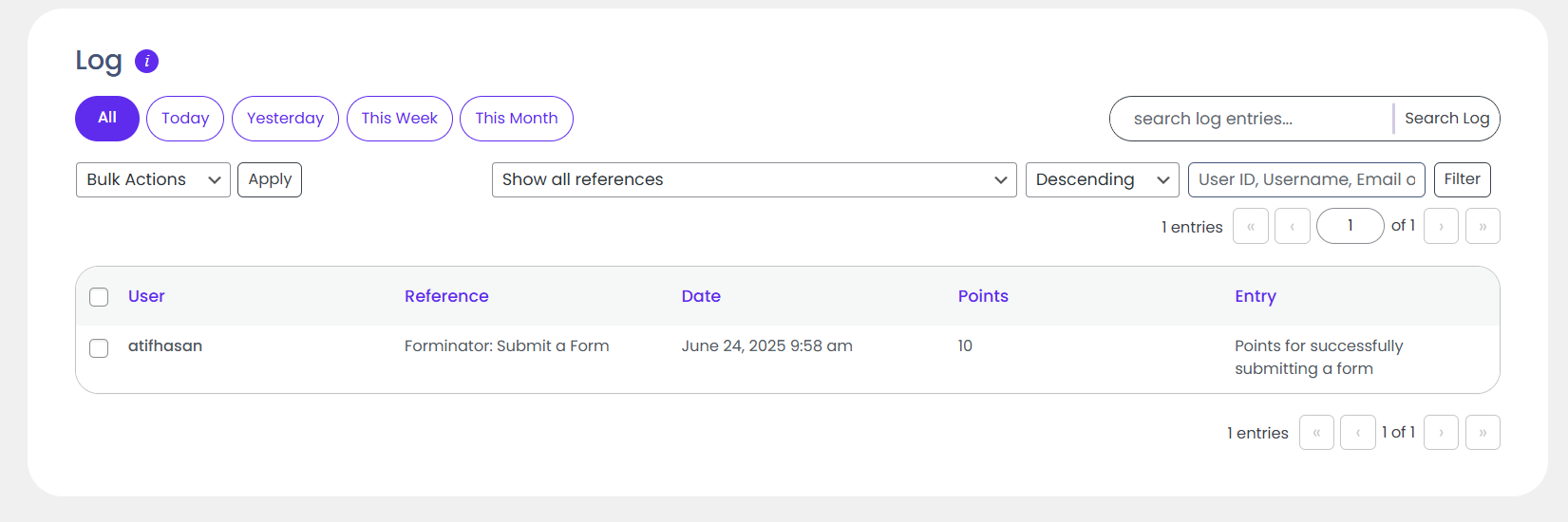Viewport: 1568px width, 522px height.
Task: Jump to last page in top pagination
Action: (x=1483, y=226)
